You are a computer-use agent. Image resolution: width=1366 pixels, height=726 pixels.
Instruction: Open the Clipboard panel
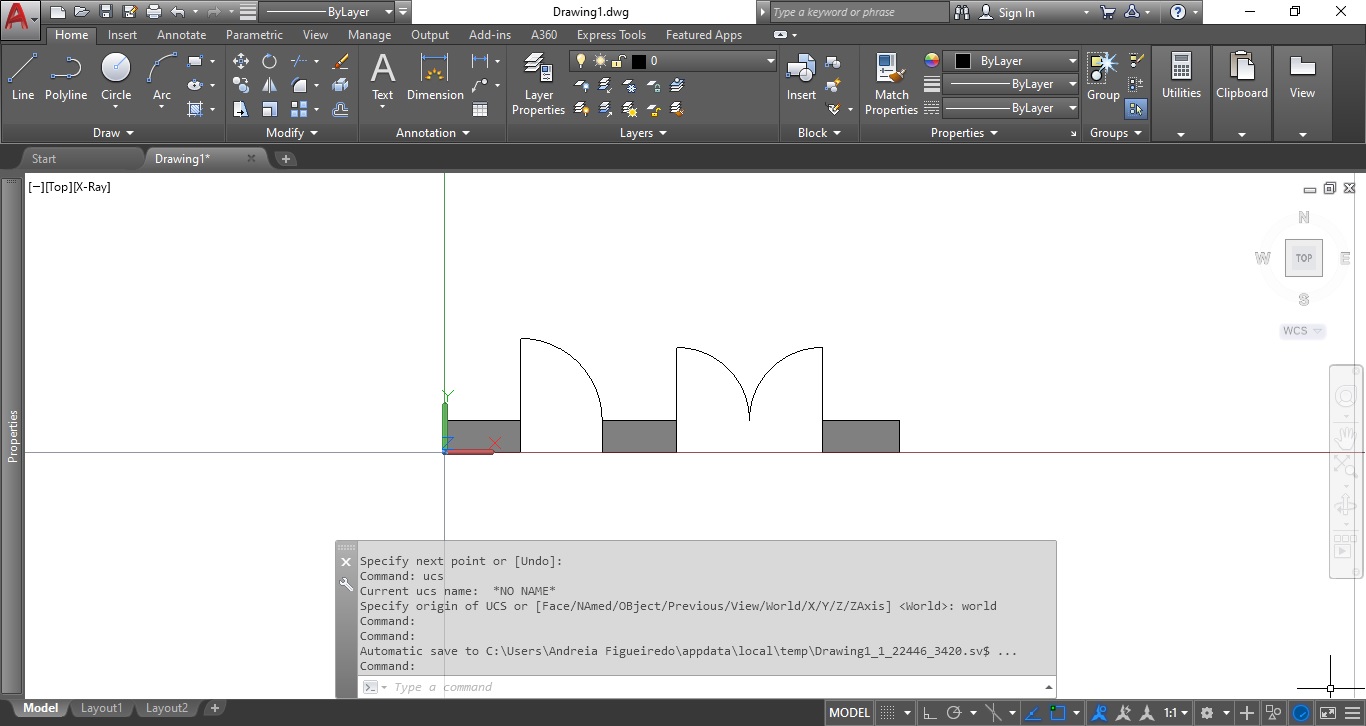(1241, 93)
